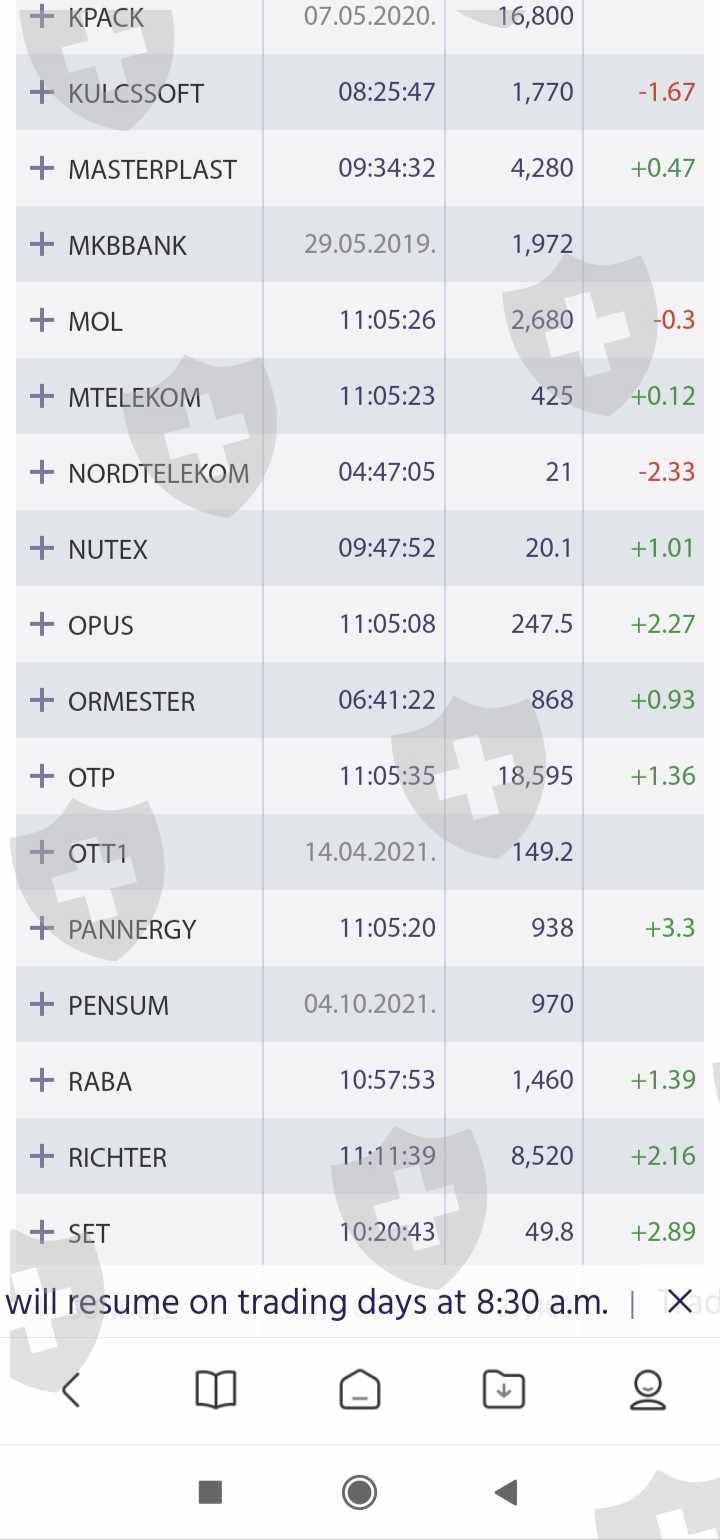This screenshot has height=1540, width=720.
Task: Click the RABA change value +1.39
Action: [662, 1080]
